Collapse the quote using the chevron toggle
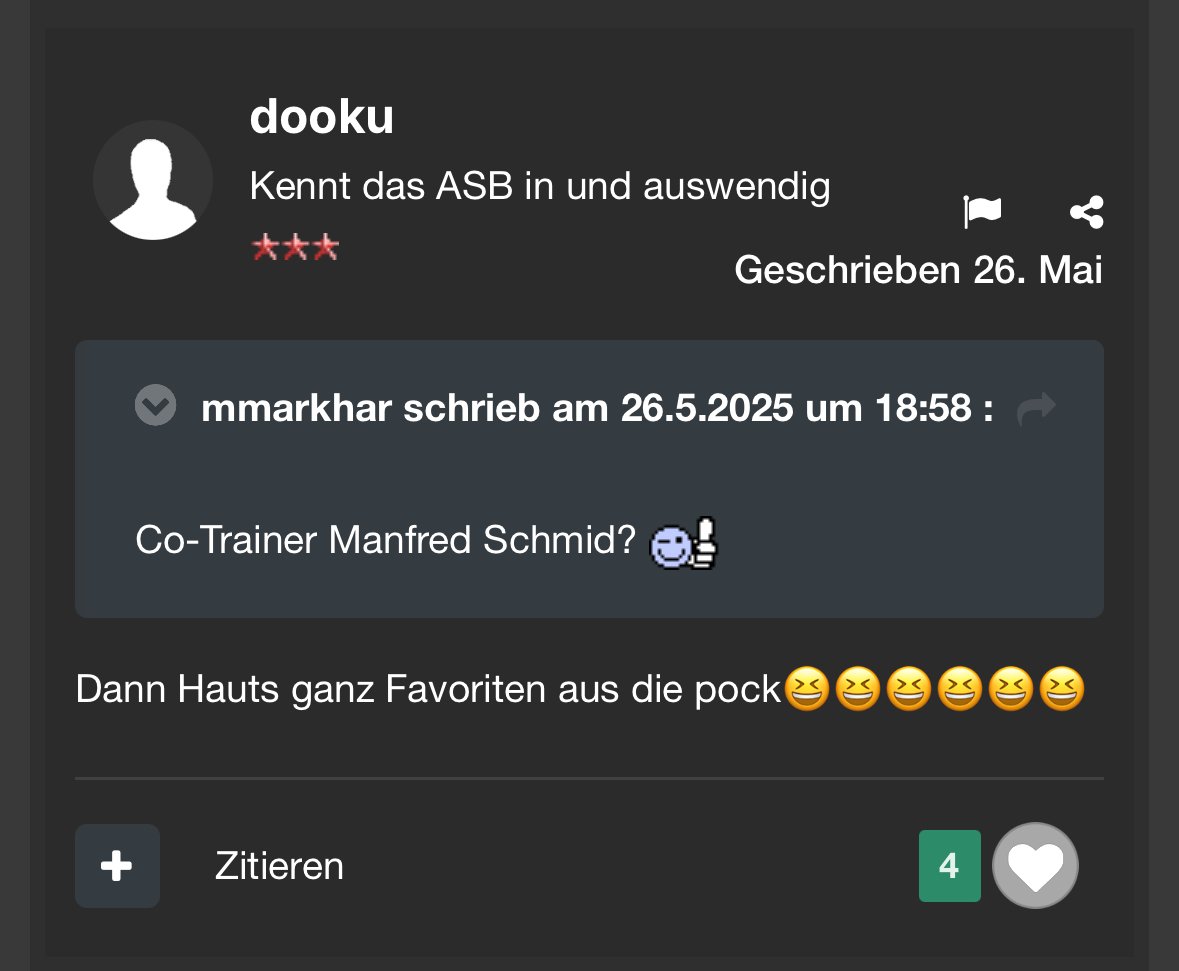1179x971 pixels. click(156, 405)
